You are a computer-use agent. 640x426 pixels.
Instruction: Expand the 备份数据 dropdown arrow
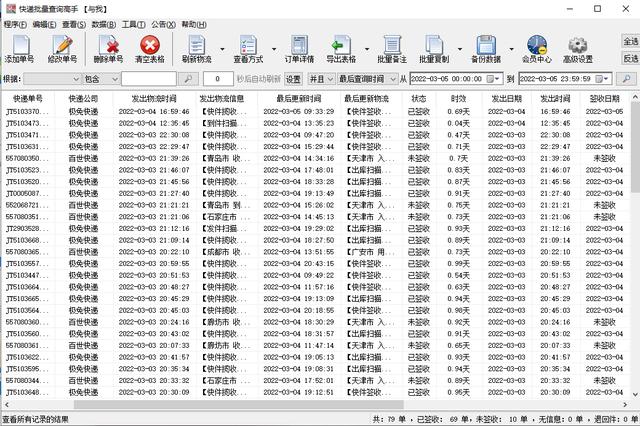(x=511, y=49)
